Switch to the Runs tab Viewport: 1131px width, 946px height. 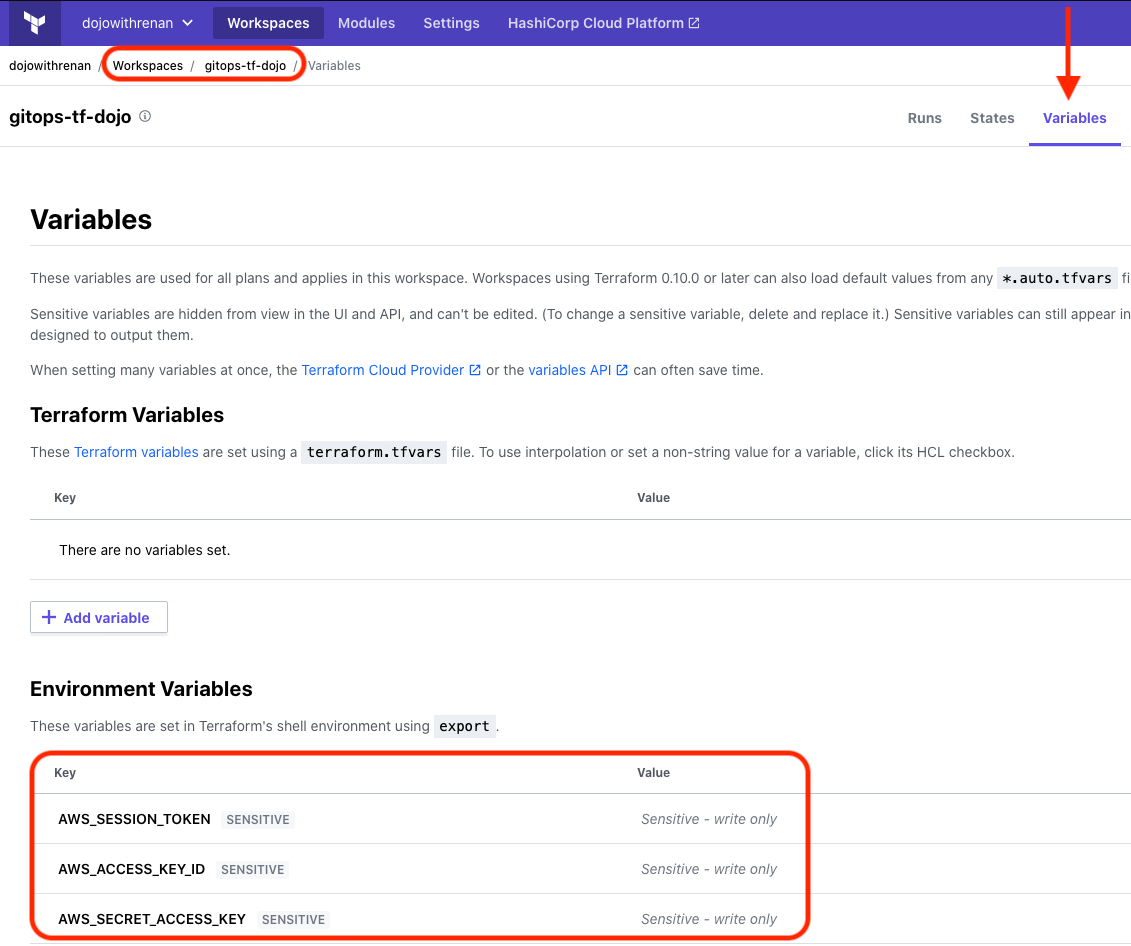[x=925, y=118]
